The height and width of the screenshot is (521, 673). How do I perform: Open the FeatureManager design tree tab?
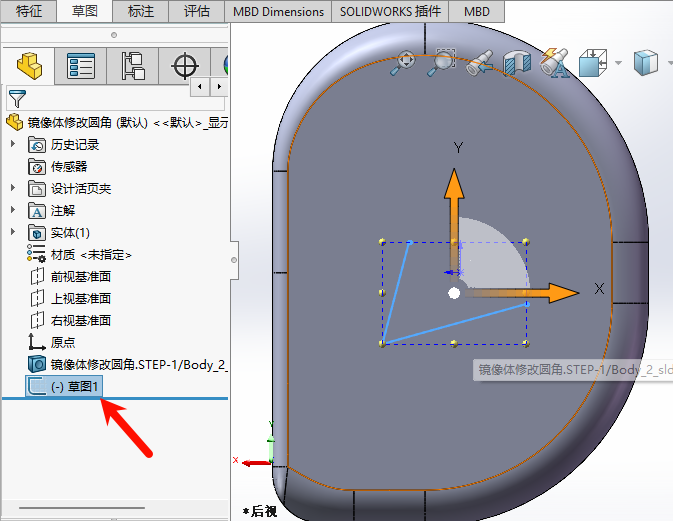[30, 66]
